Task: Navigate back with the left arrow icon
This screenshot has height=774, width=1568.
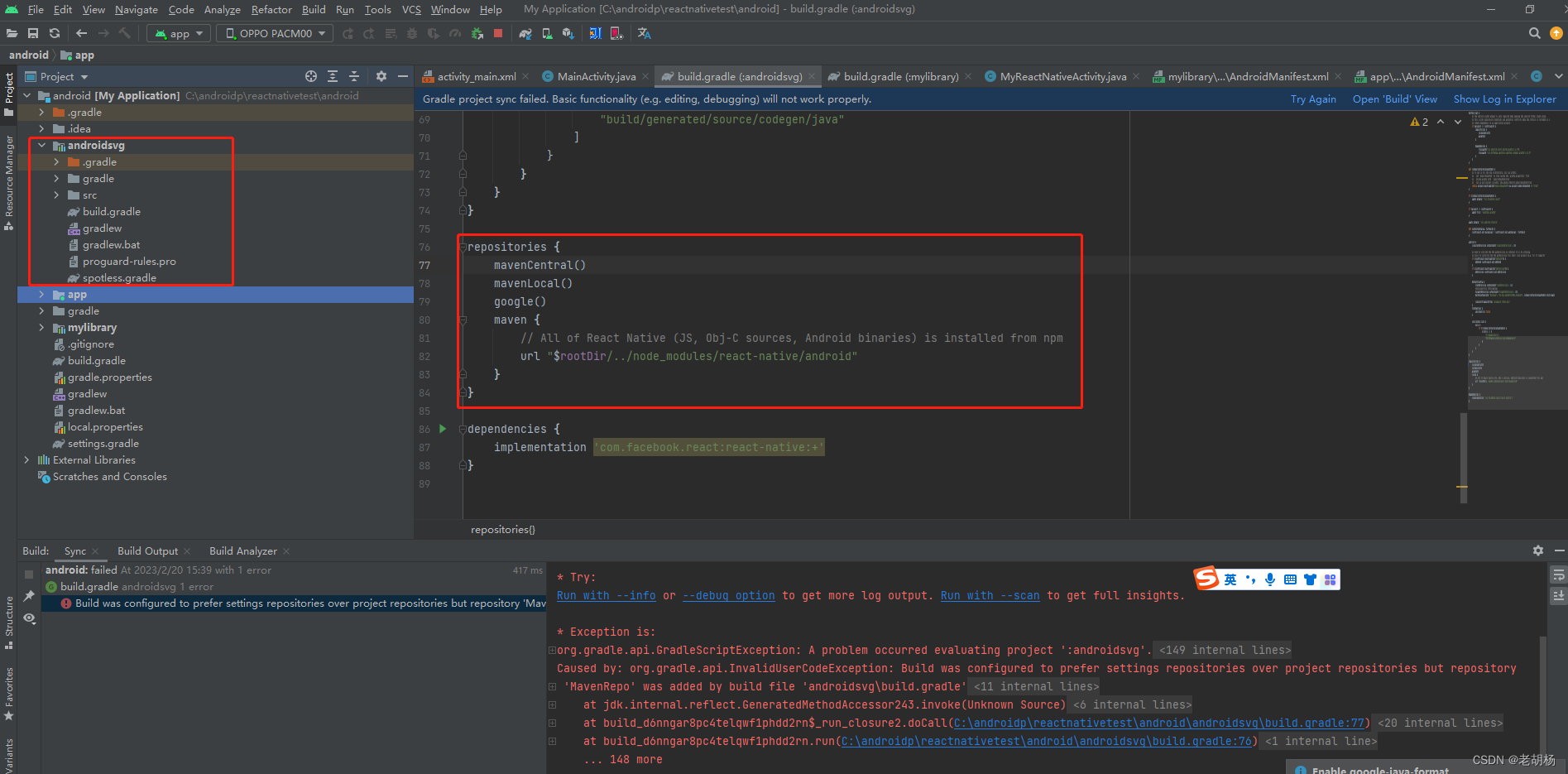Action: click(81, 33)
